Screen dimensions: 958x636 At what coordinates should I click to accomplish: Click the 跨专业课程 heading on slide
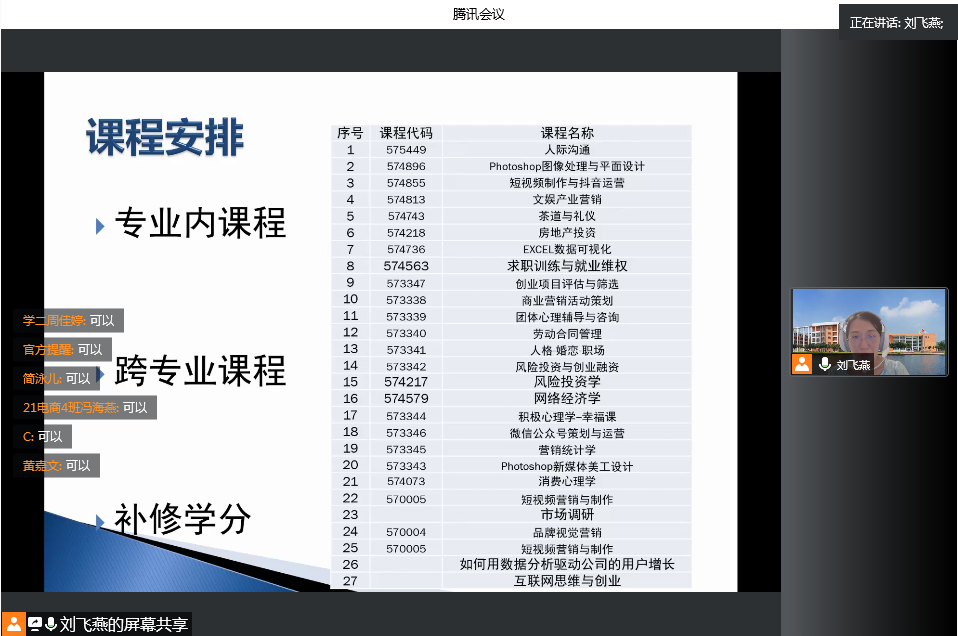pos(200,371)
